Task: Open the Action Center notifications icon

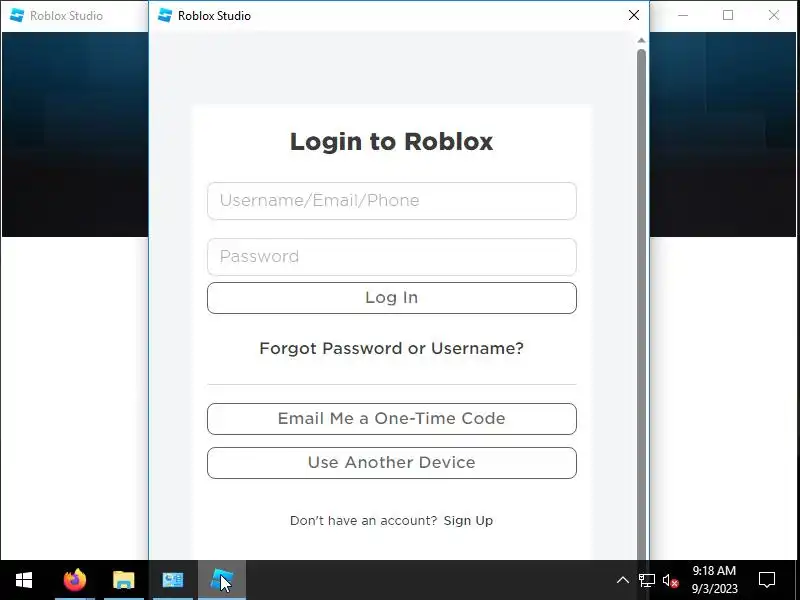Action: tap(767, 580)
